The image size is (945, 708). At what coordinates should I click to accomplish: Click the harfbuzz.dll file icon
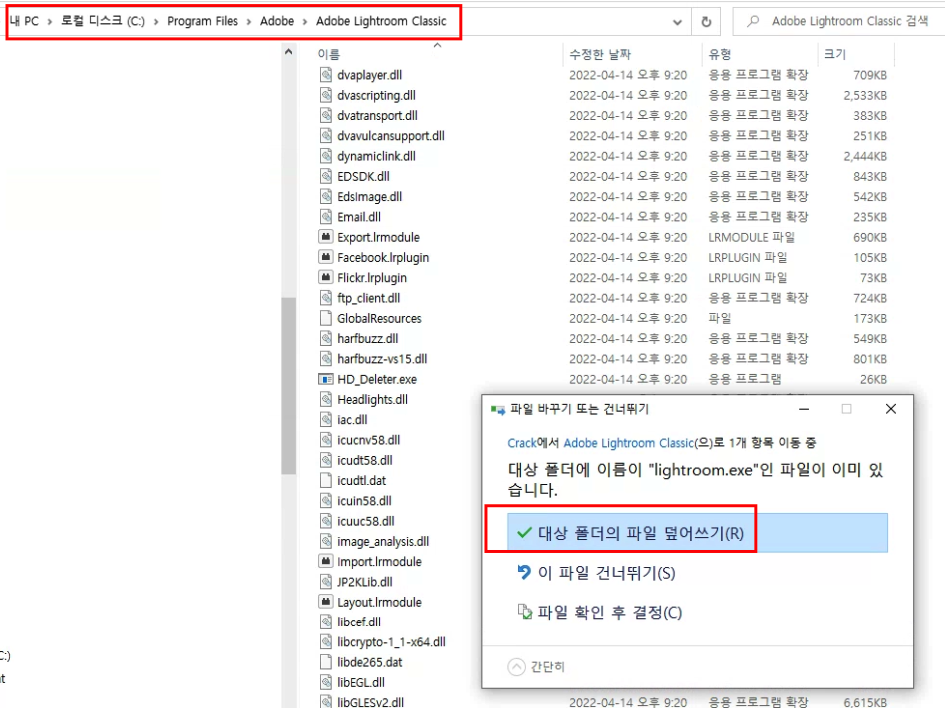tap(325, 338)
